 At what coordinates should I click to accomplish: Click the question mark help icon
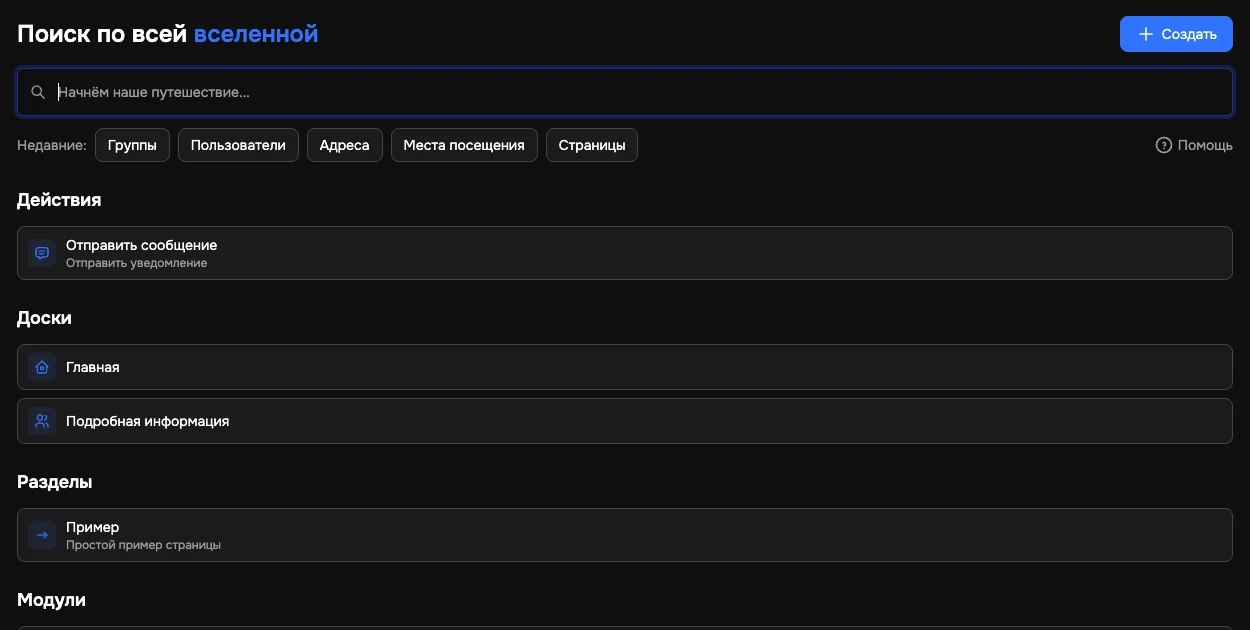tap(1163, 145)
